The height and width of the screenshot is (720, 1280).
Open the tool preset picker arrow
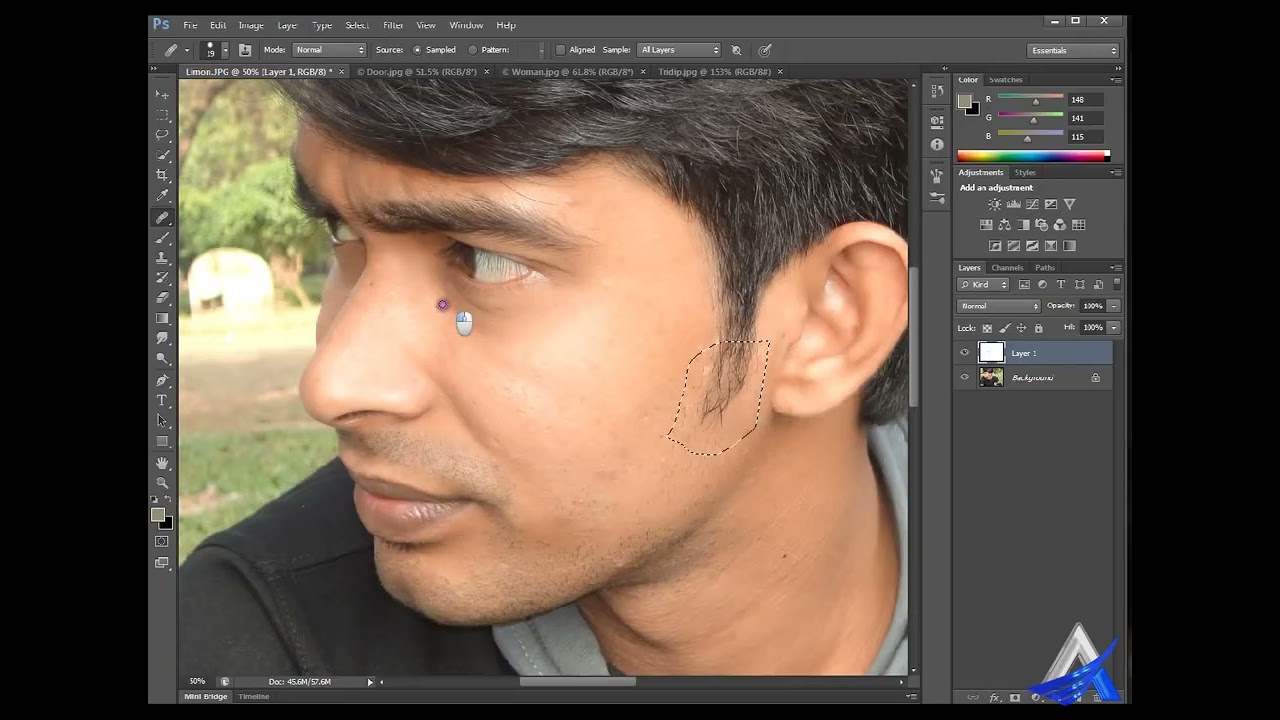pyautogui.click(x=186, y=50)
